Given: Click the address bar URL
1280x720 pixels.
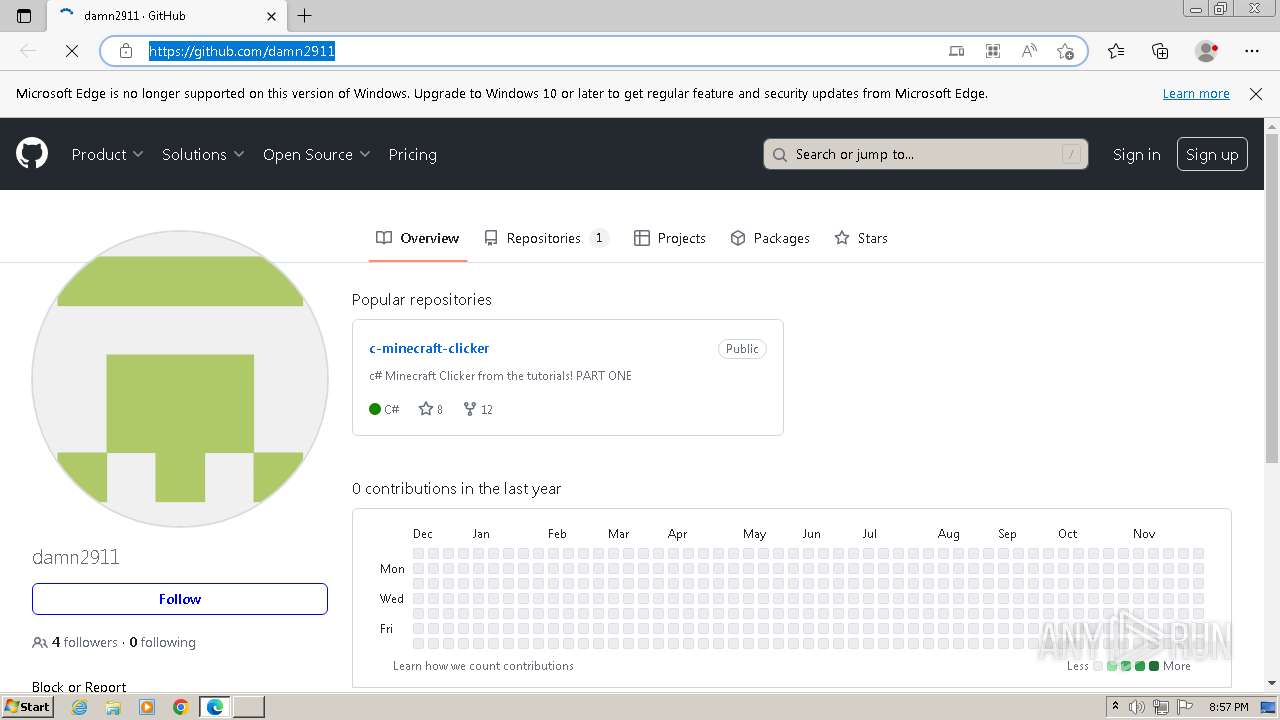Looking at the screenshot, I should point(242,51).
